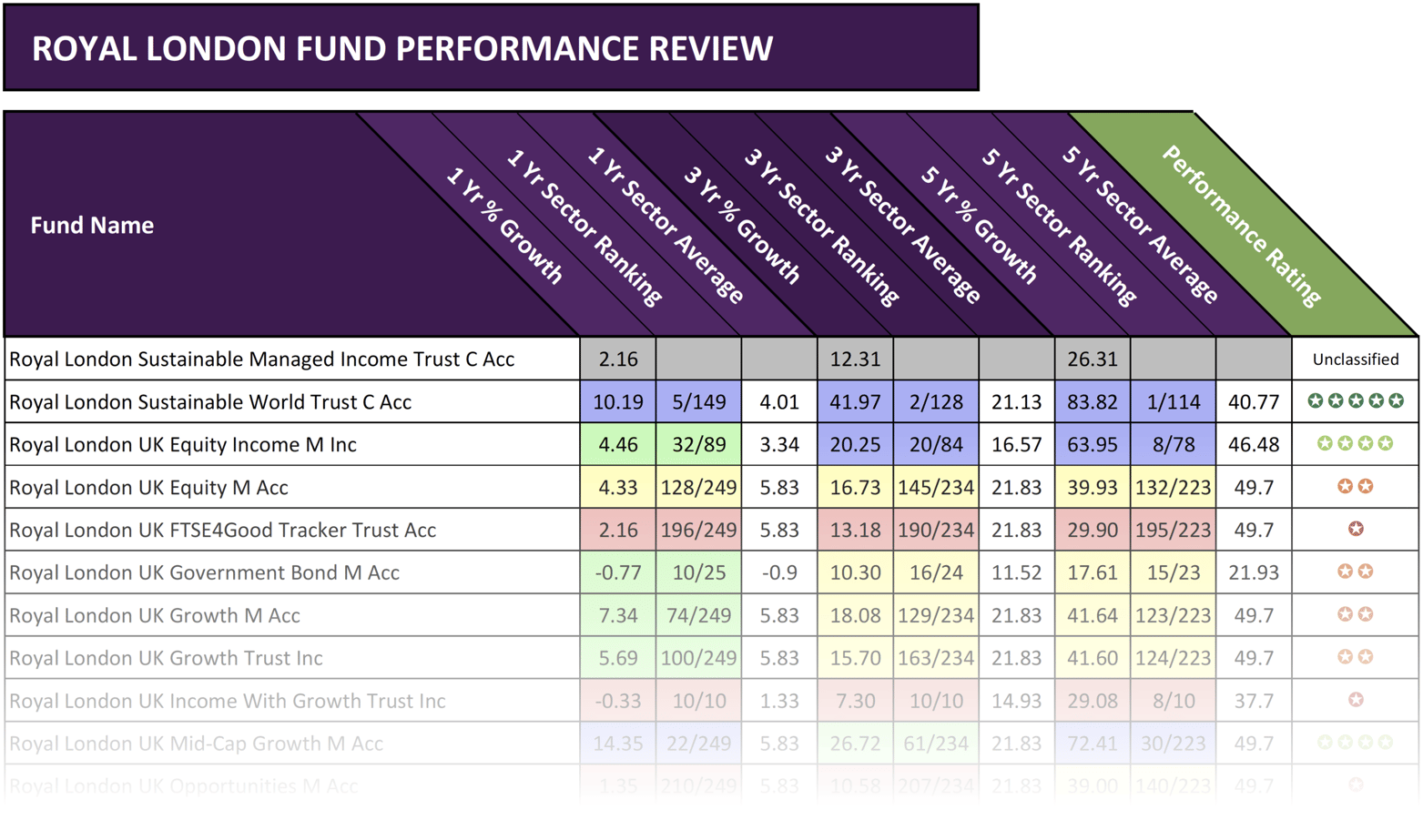Click the Performance Rating column header
Screen dimensions: 1423x840
click(x=1242, y=226)
